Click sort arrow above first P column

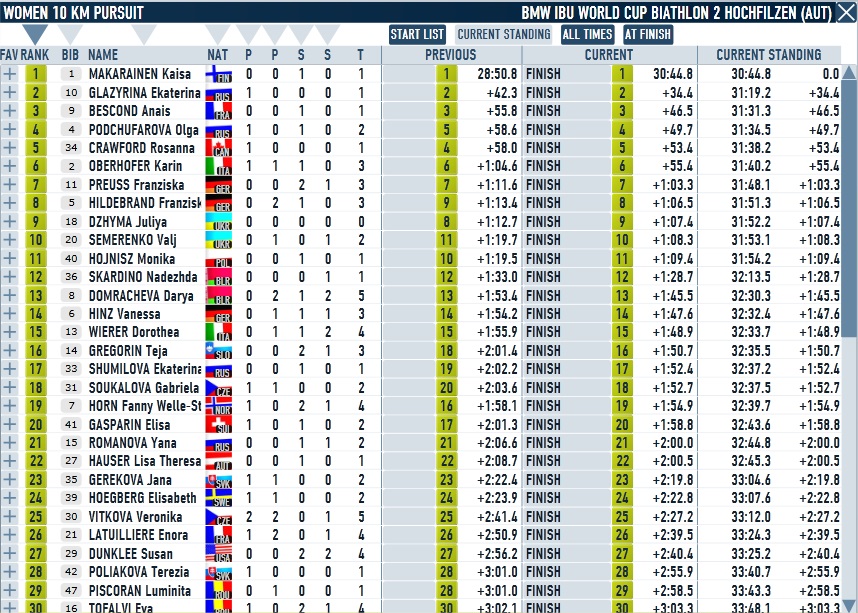coord(248,34)
